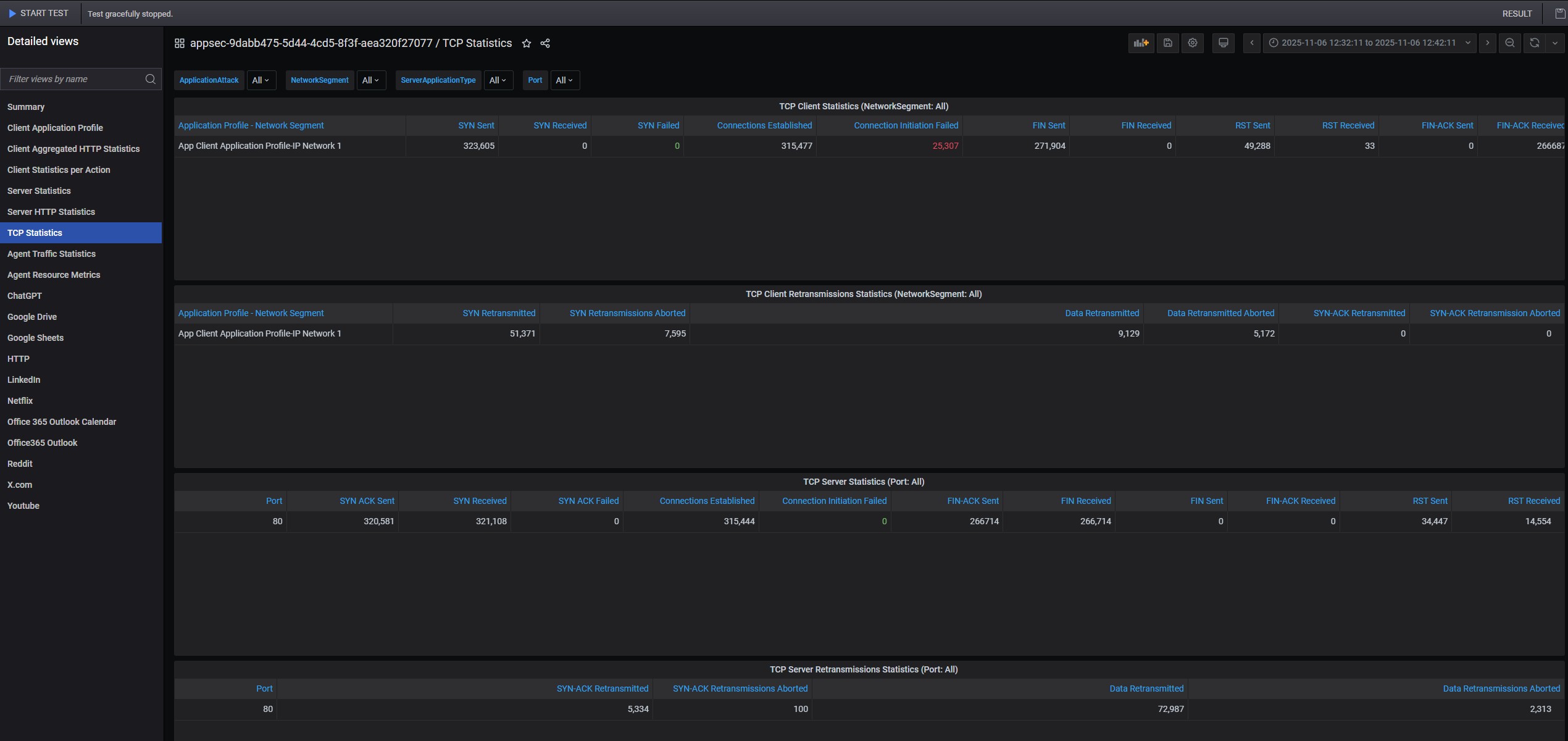1568x741 pixels.
Task: Open the time range picker dropdown
Action: click(x=1368, y=43)
